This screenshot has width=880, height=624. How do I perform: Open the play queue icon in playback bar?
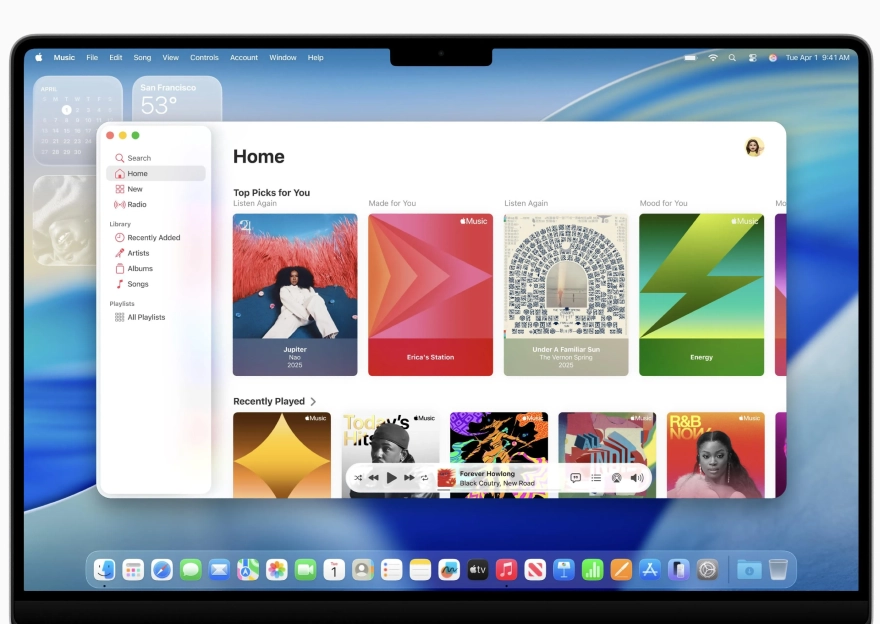coord(596,477)
